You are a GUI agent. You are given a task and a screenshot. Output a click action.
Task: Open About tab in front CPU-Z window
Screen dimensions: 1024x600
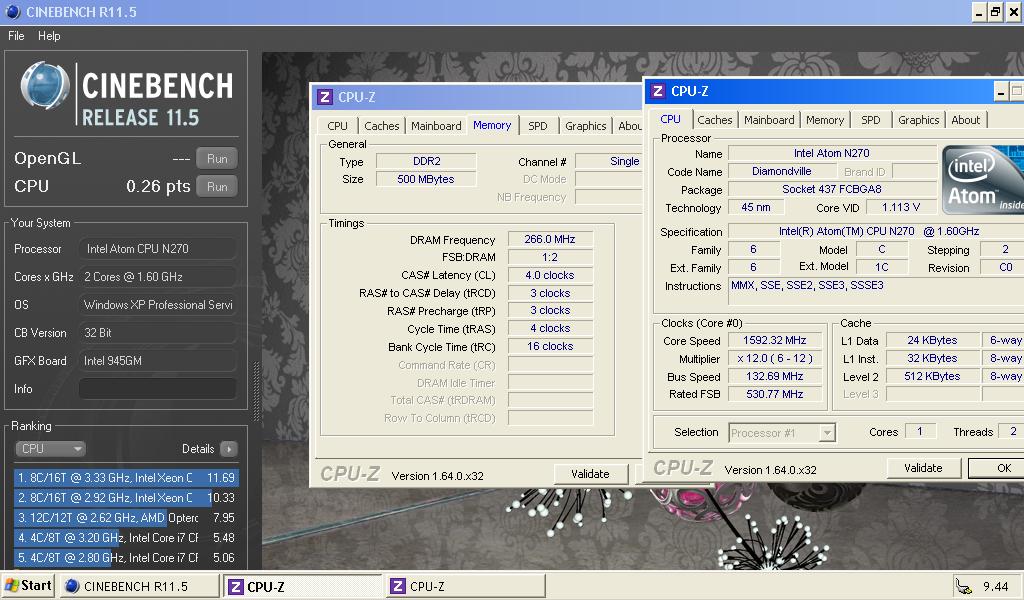tap(965, 120)
